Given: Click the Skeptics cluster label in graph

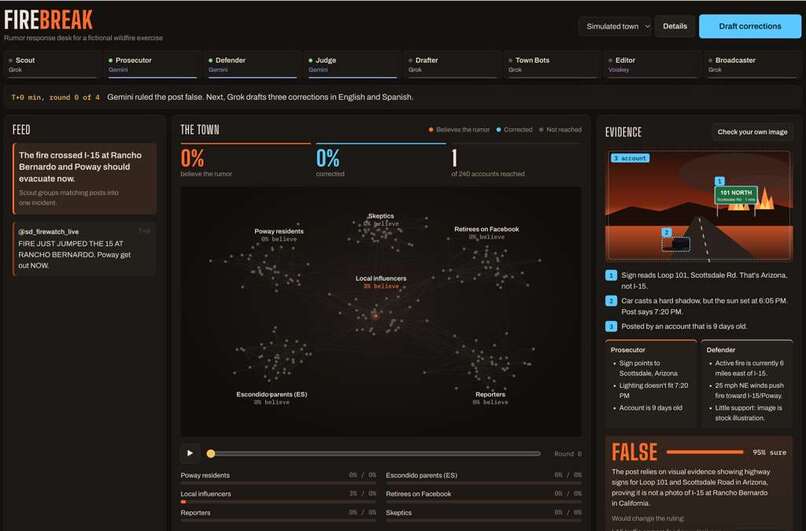Looking at the screenshot, I should tap(381, 216).
